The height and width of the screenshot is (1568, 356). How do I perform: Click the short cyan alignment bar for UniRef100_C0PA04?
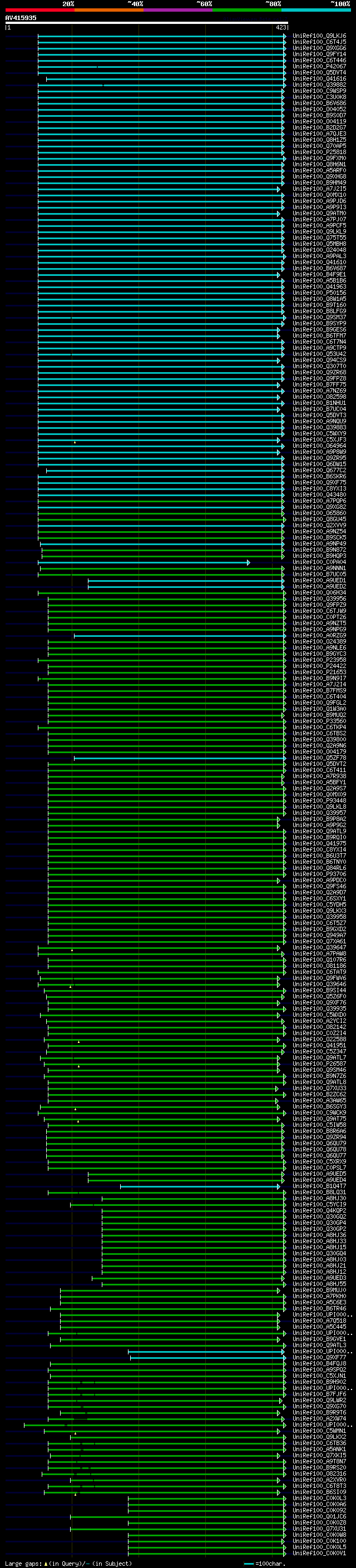click(144, 562)
